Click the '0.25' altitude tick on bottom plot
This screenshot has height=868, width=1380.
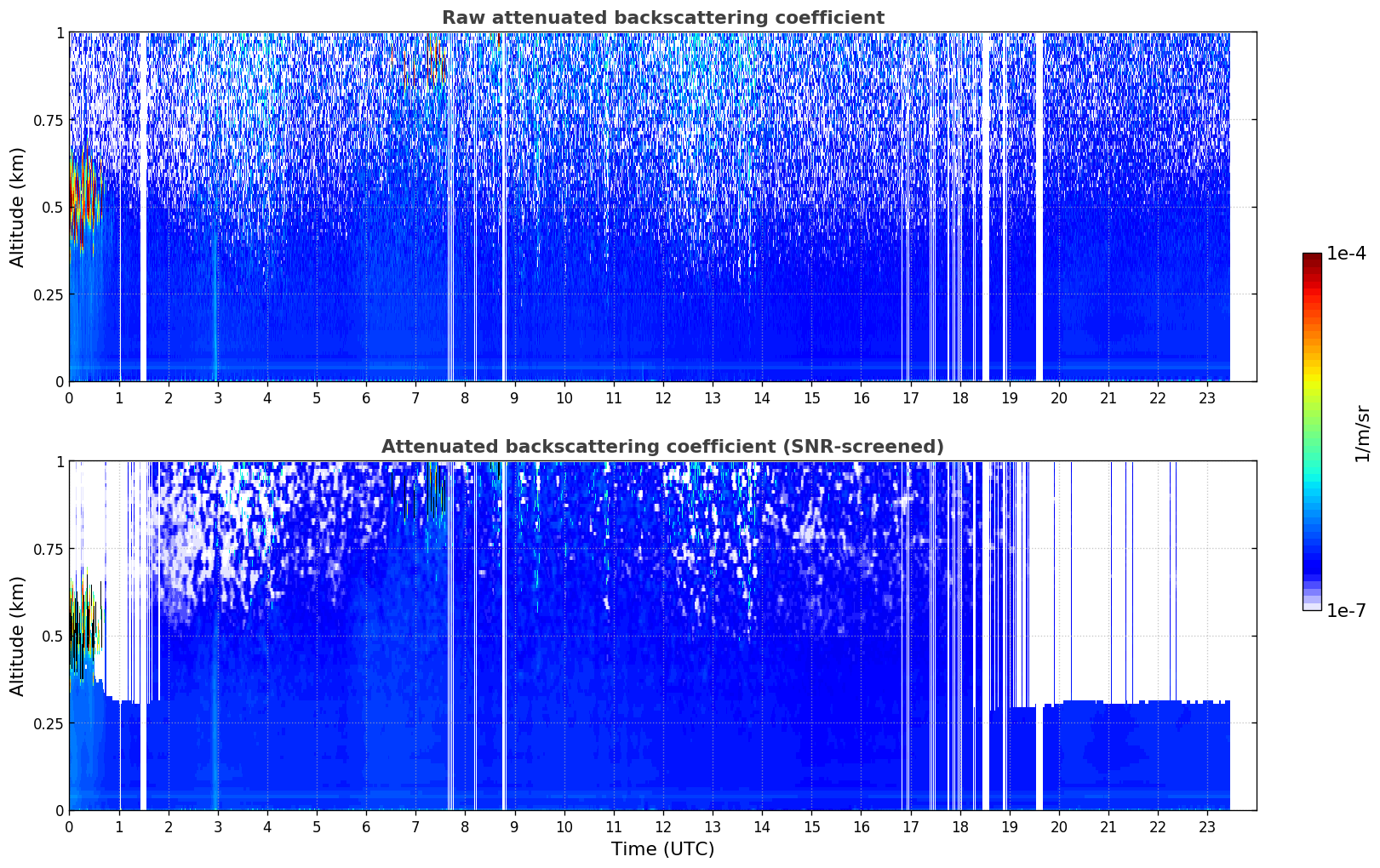click(x=49, y=723)
